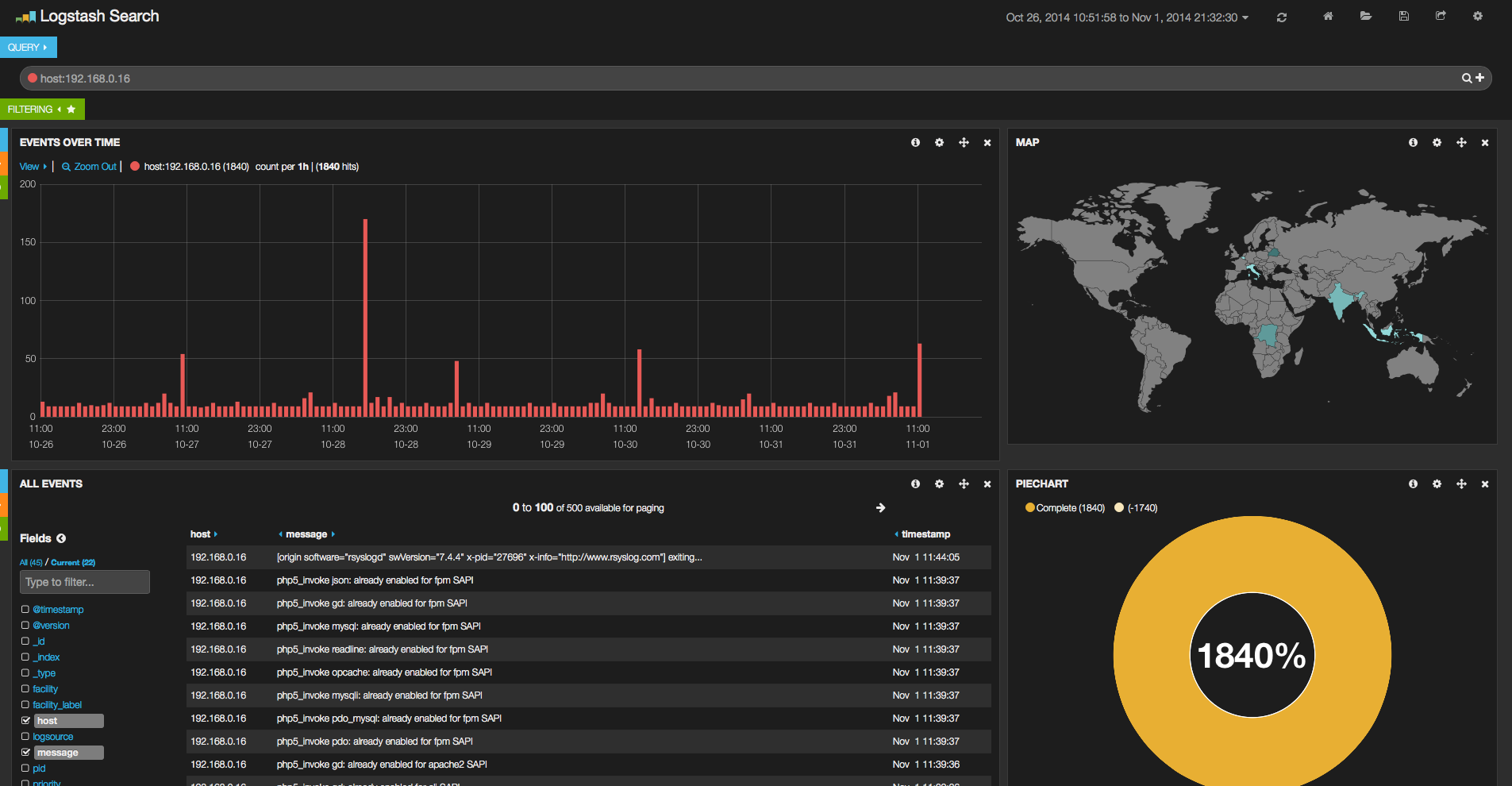Click move icon on Events Over Time panel

(964, 143)
